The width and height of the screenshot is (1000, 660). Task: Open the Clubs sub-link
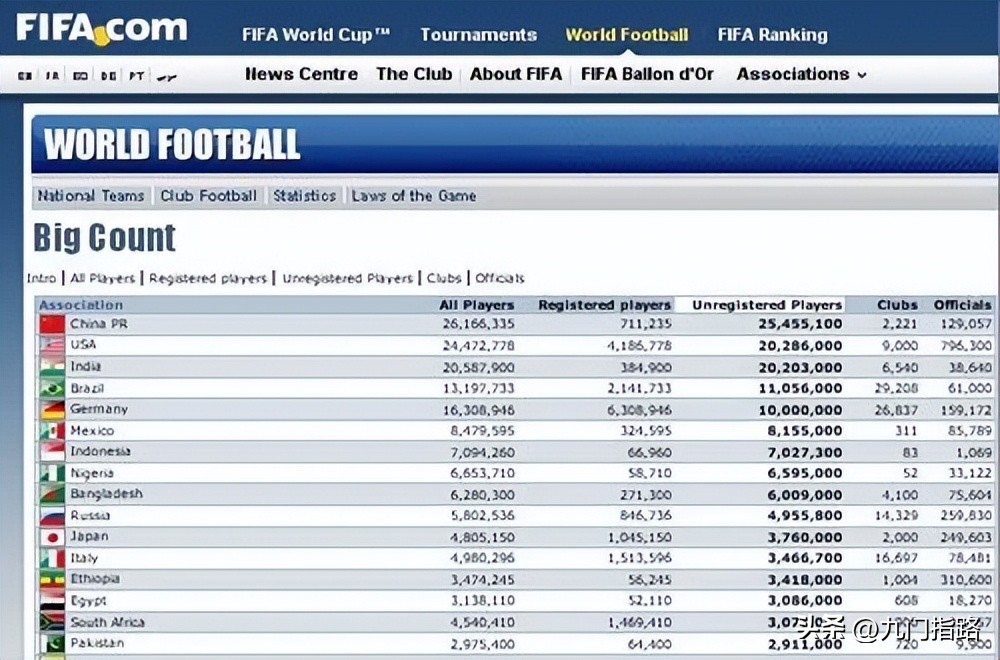coord(444,279)
